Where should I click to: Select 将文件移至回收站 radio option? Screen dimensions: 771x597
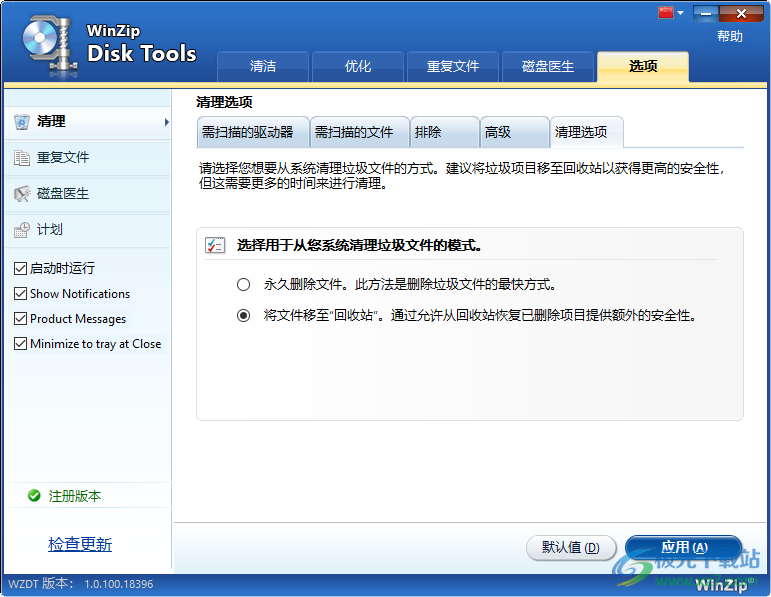pos(243,315)
